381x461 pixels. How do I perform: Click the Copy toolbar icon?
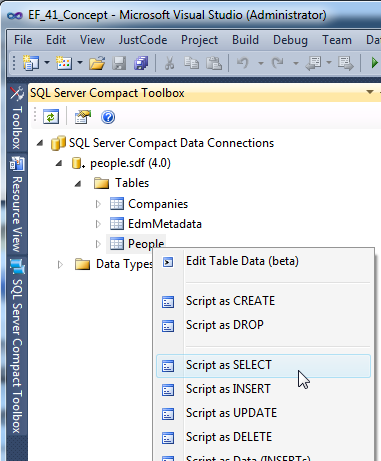click(192, 63)
